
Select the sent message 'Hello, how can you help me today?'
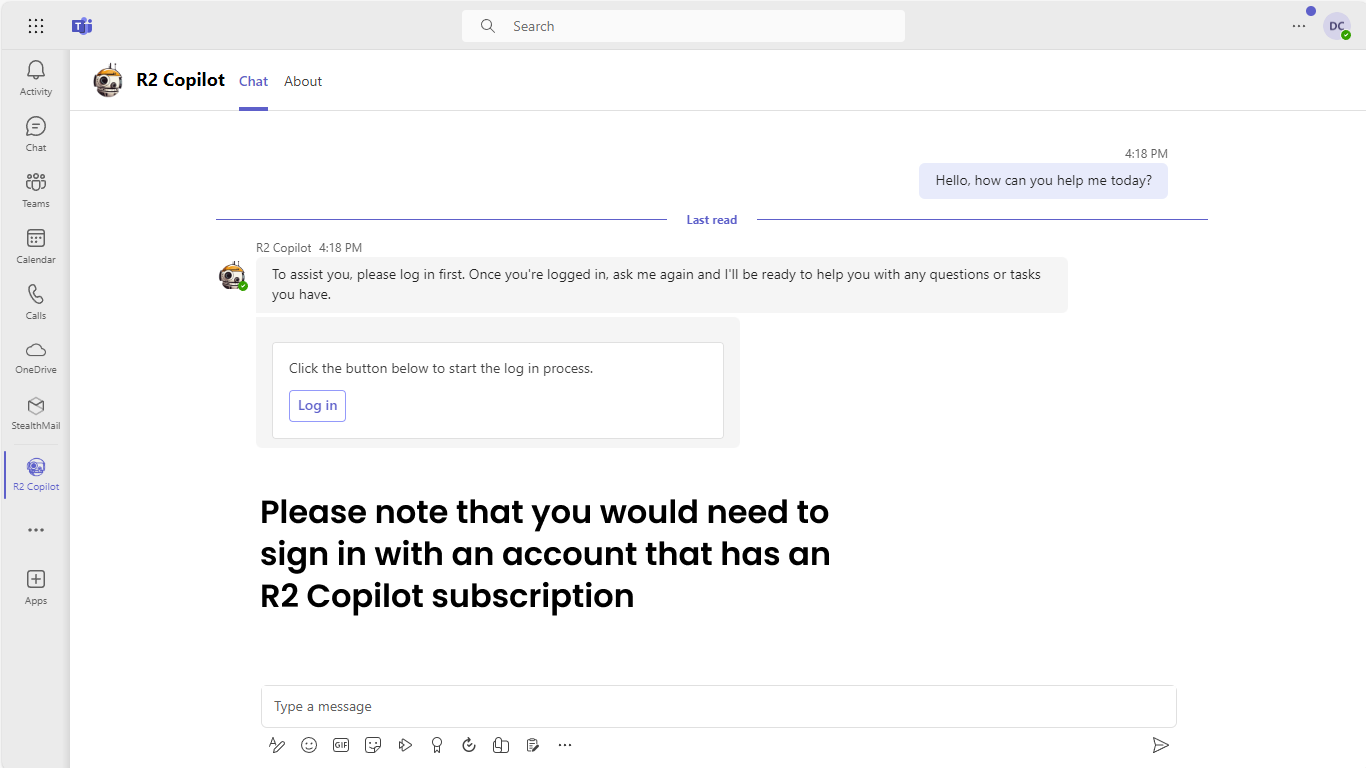pyautogui.click(x=1043, y=181)
